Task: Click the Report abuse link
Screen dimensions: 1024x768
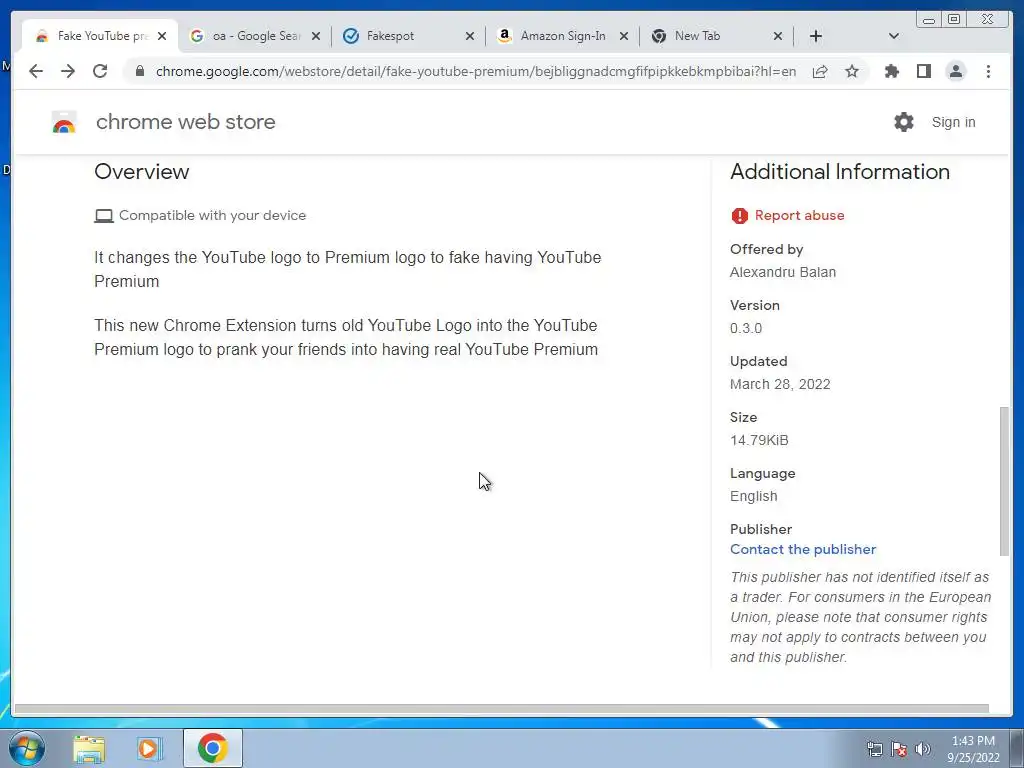Action: 799,216
